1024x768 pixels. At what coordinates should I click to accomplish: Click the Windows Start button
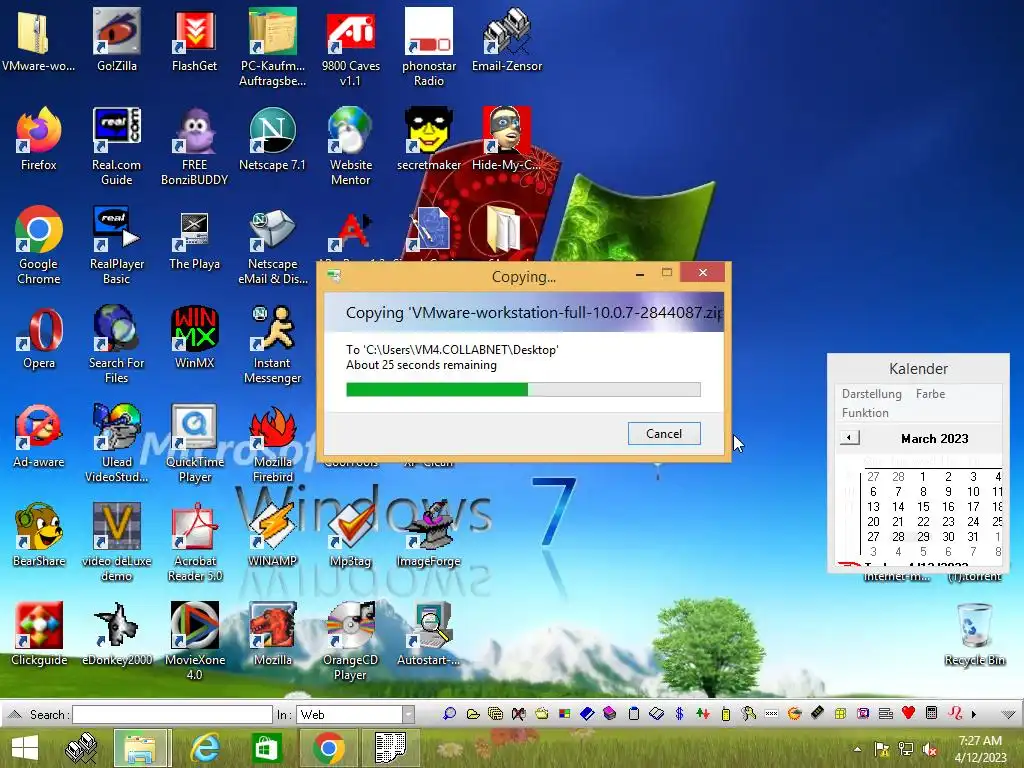pos(25,748)
